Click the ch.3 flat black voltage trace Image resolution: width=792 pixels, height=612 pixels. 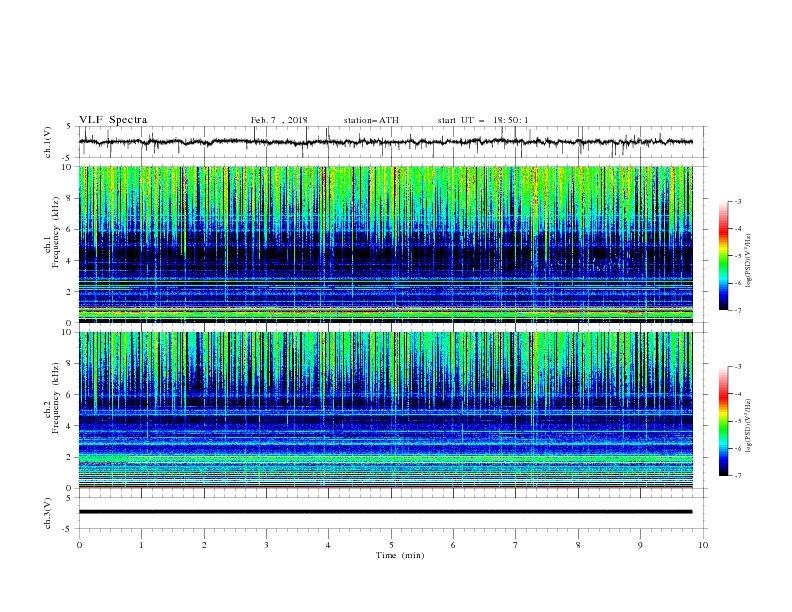(385, 512)
